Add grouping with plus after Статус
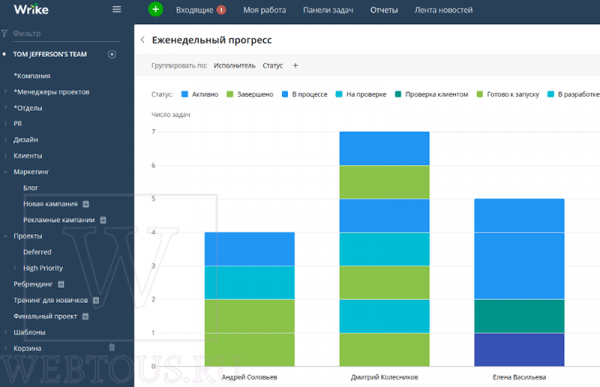Screen dimensions: 600x387 click(x=295, y=65)
